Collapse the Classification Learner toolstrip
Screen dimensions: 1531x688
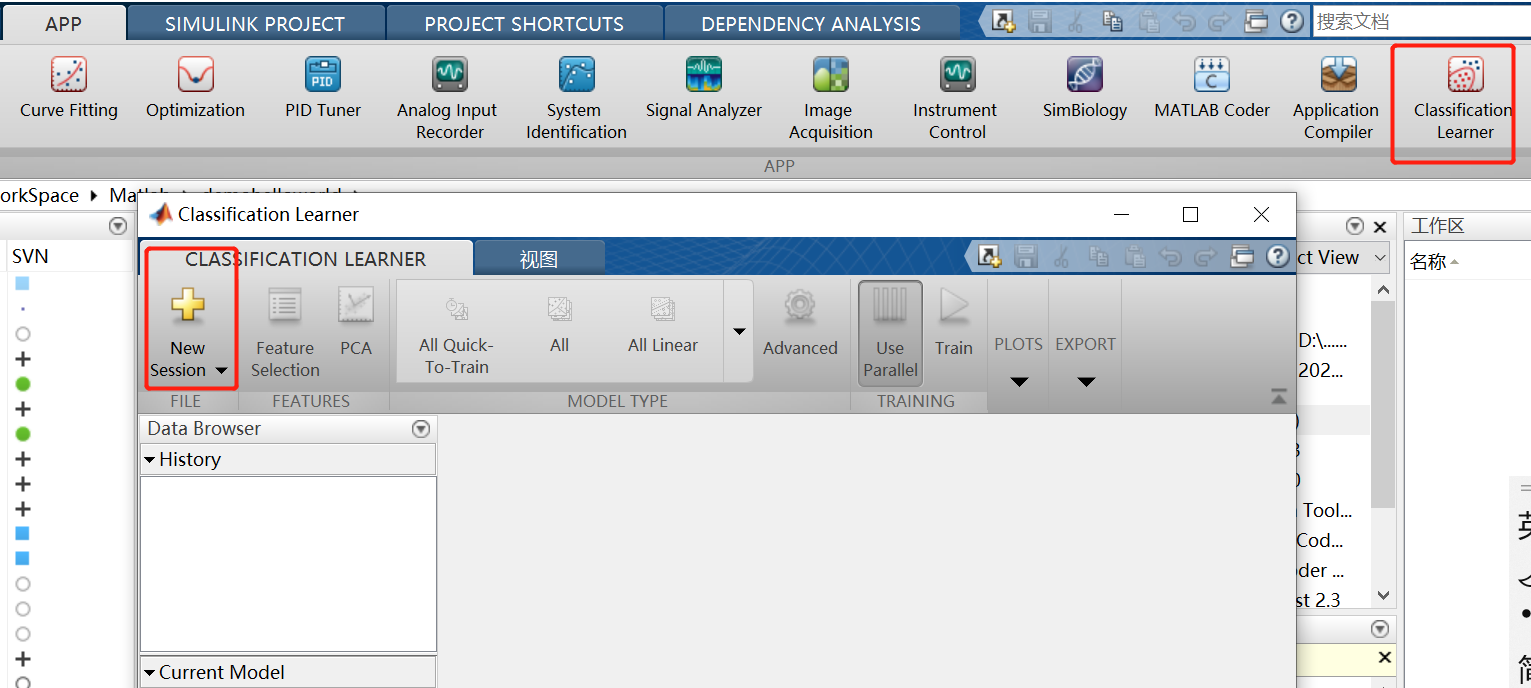1278,397
